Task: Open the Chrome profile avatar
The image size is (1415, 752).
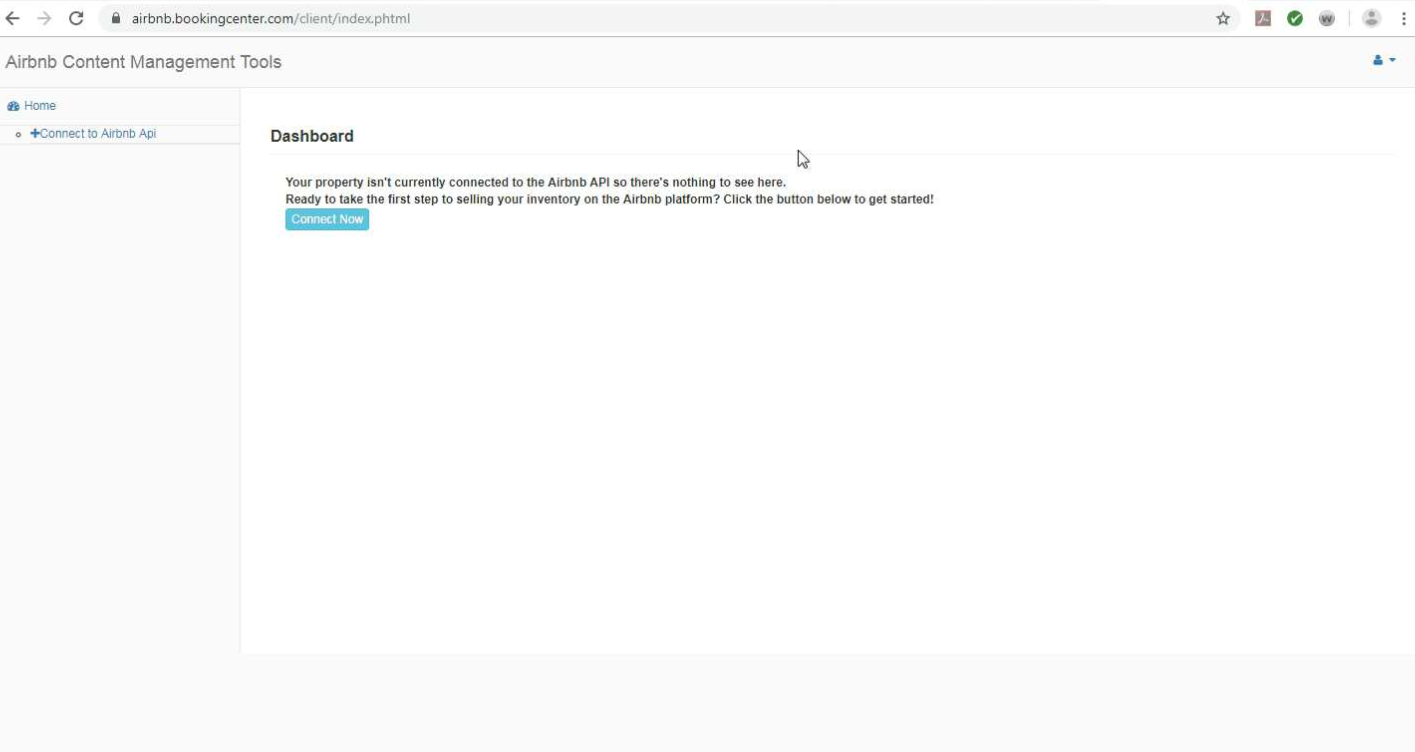Action: click(1372, 18)
